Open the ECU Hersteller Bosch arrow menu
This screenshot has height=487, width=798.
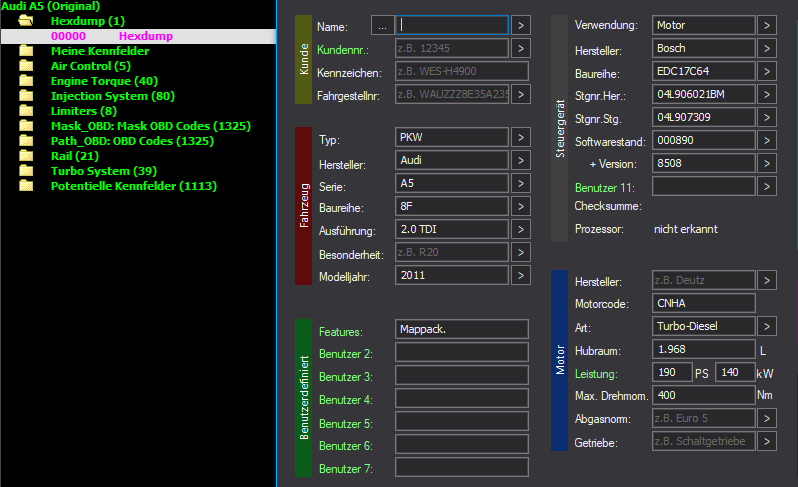click(767, 48)
